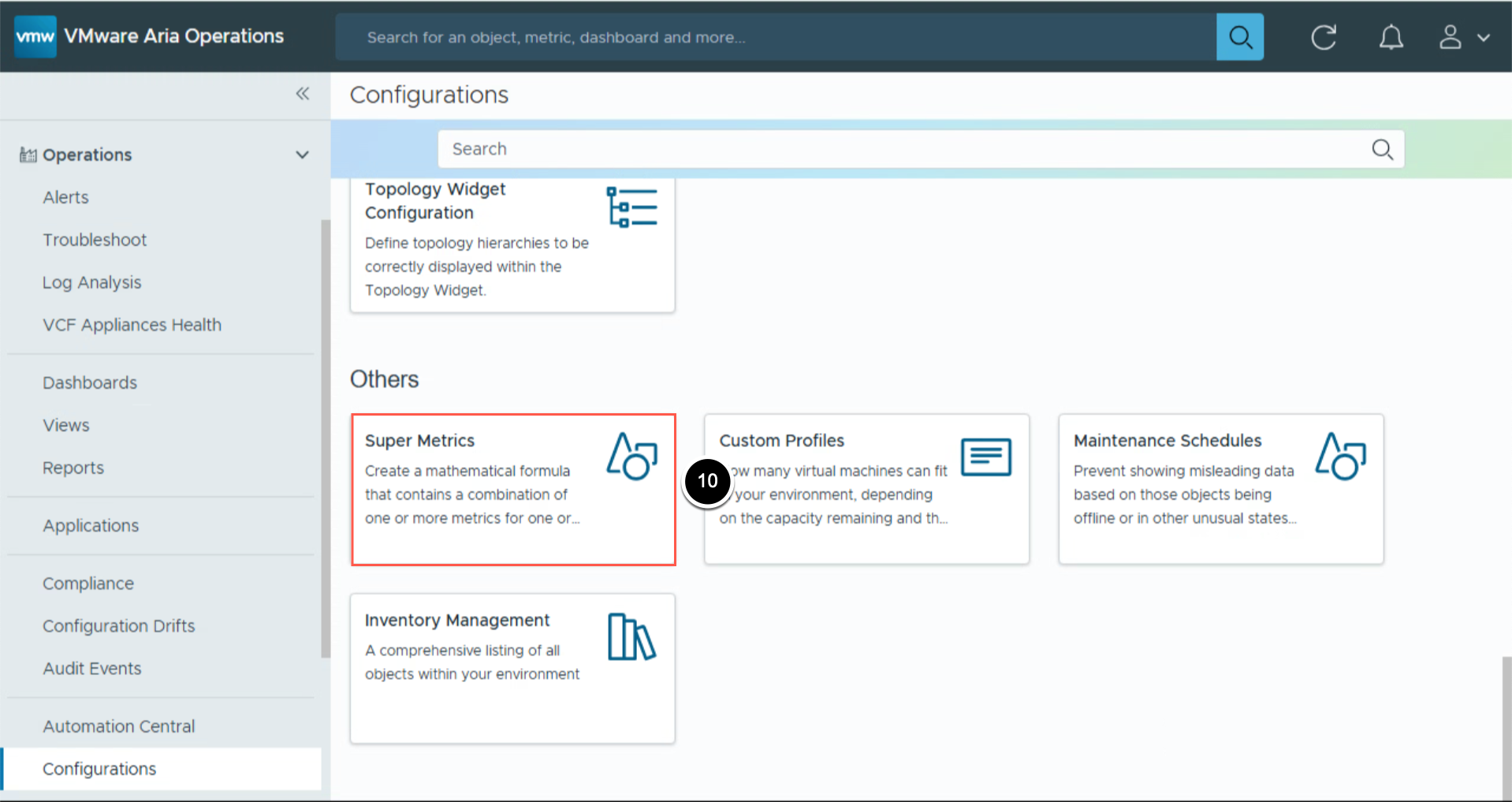The width and height of the screenshot is (1512, 802).
Task: Click the Configurations search magnifier icon
Action: (1382, 149)
